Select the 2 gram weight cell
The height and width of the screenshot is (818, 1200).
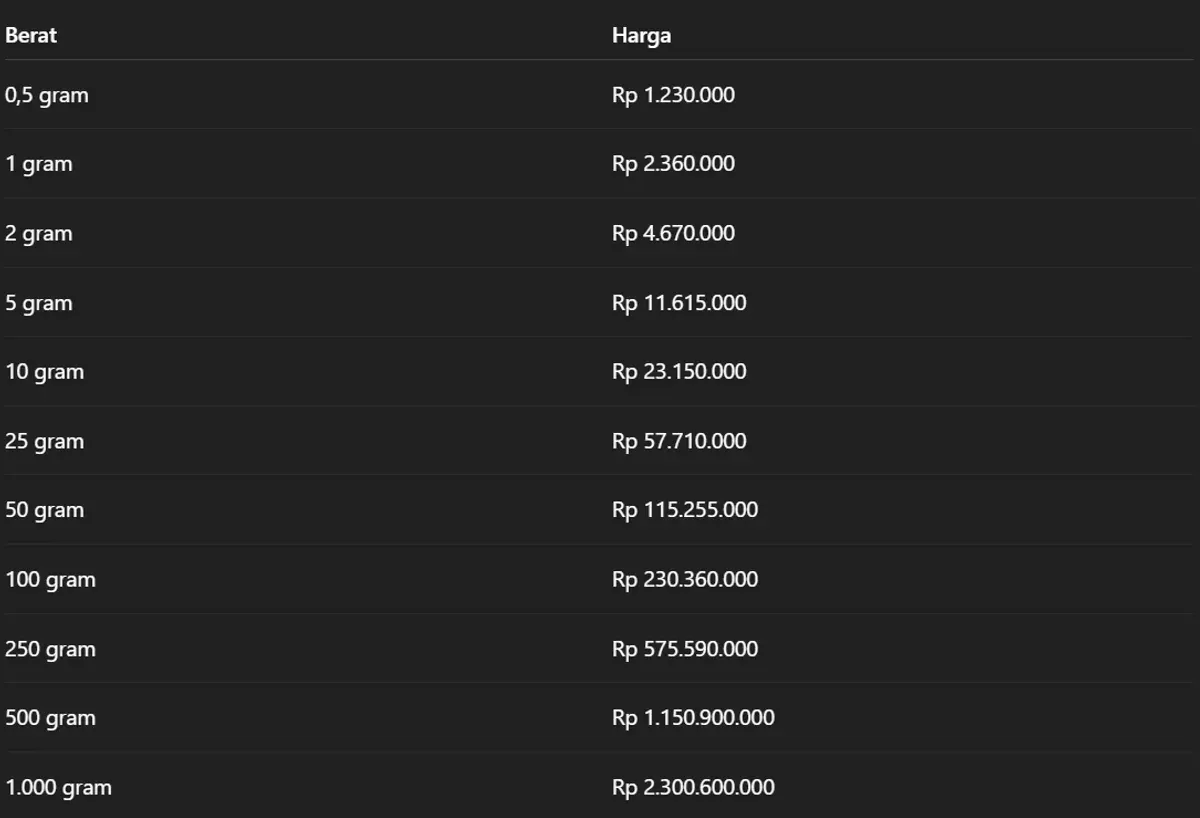39,234
